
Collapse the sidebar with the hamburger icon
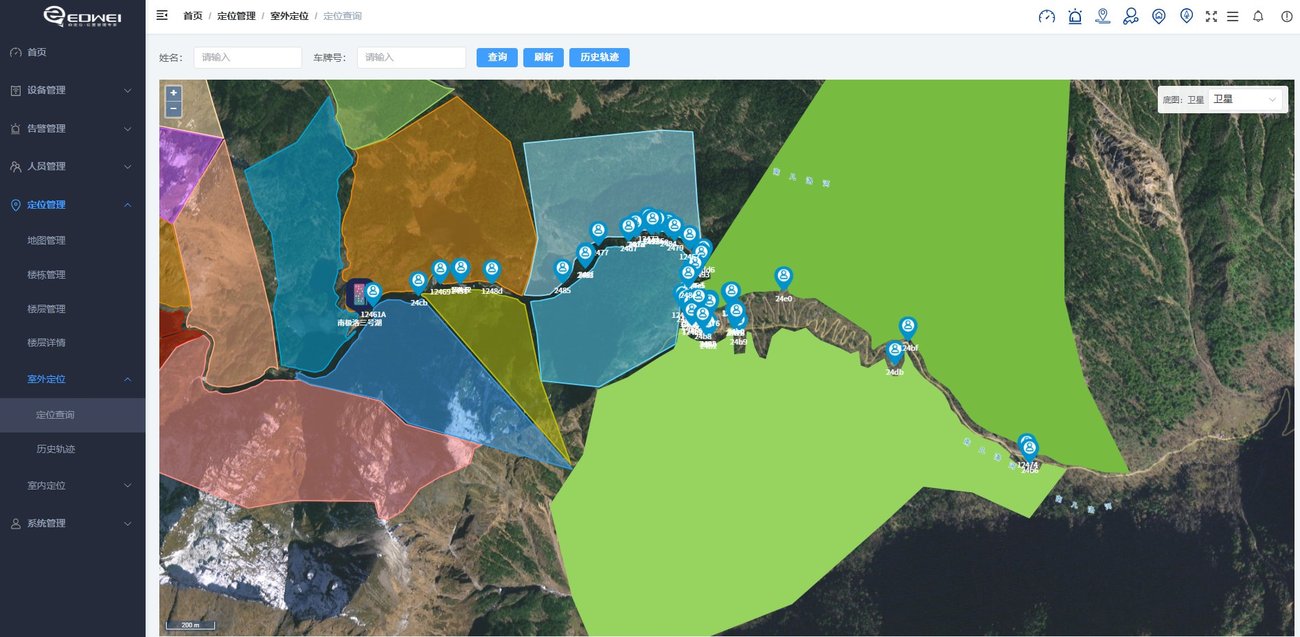click(162, 15)
